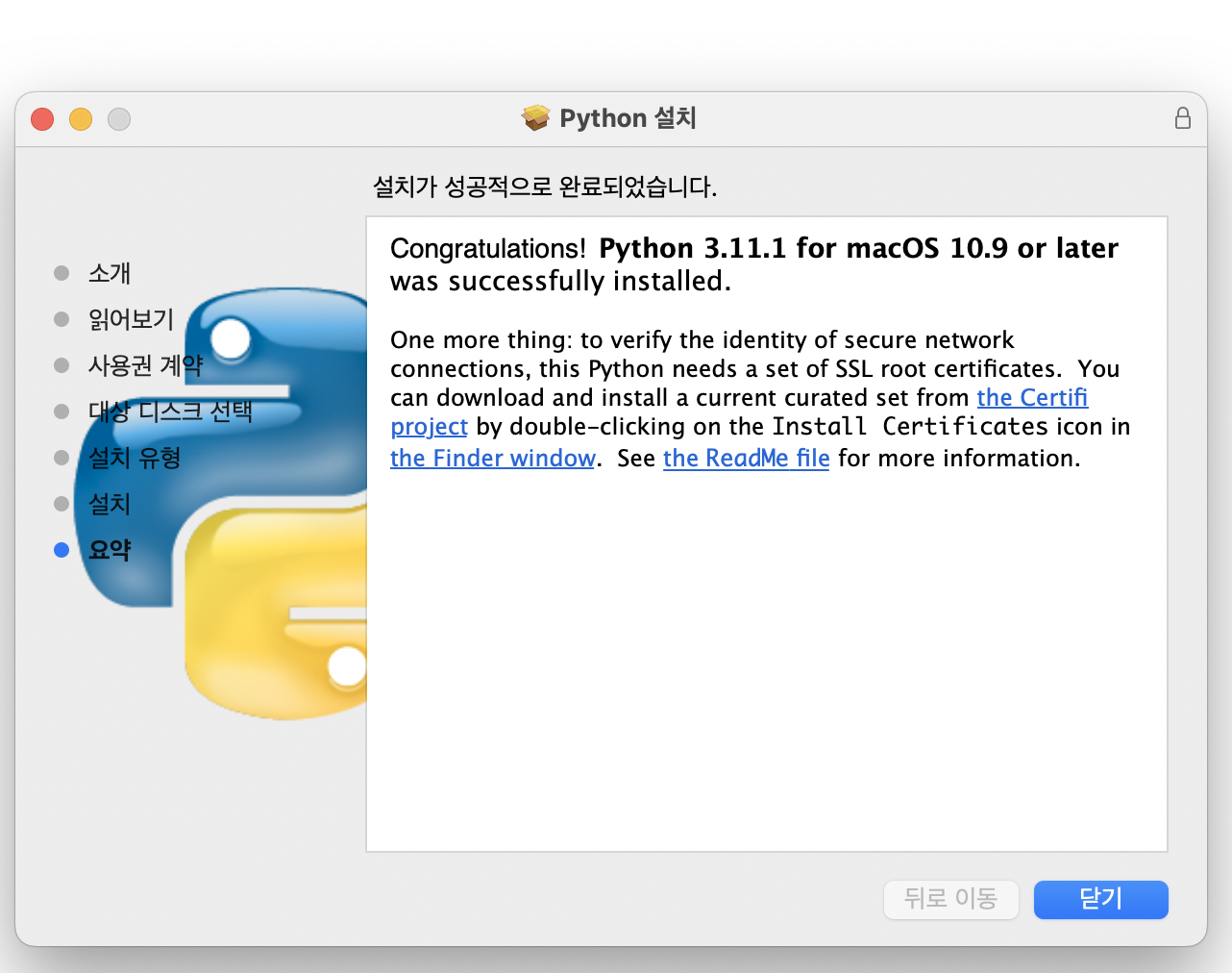Select the 소개 step in sidebar
The height and width of the screenshot is (973, 1232).
(x=110, y=273)
